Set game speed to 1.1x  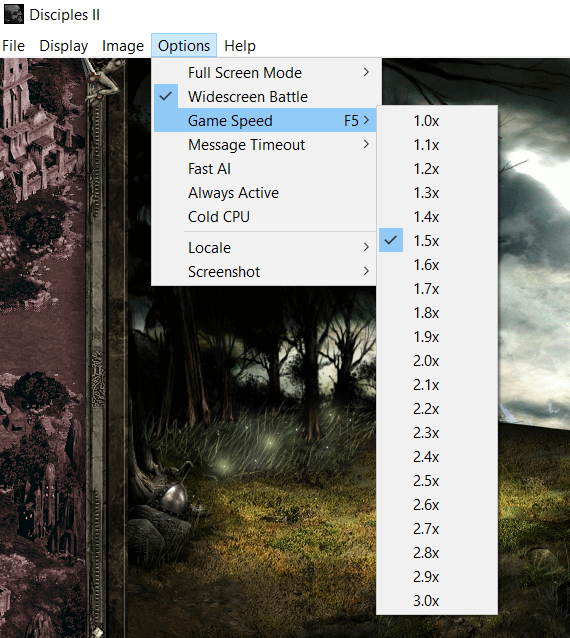[x=437, y=144]
